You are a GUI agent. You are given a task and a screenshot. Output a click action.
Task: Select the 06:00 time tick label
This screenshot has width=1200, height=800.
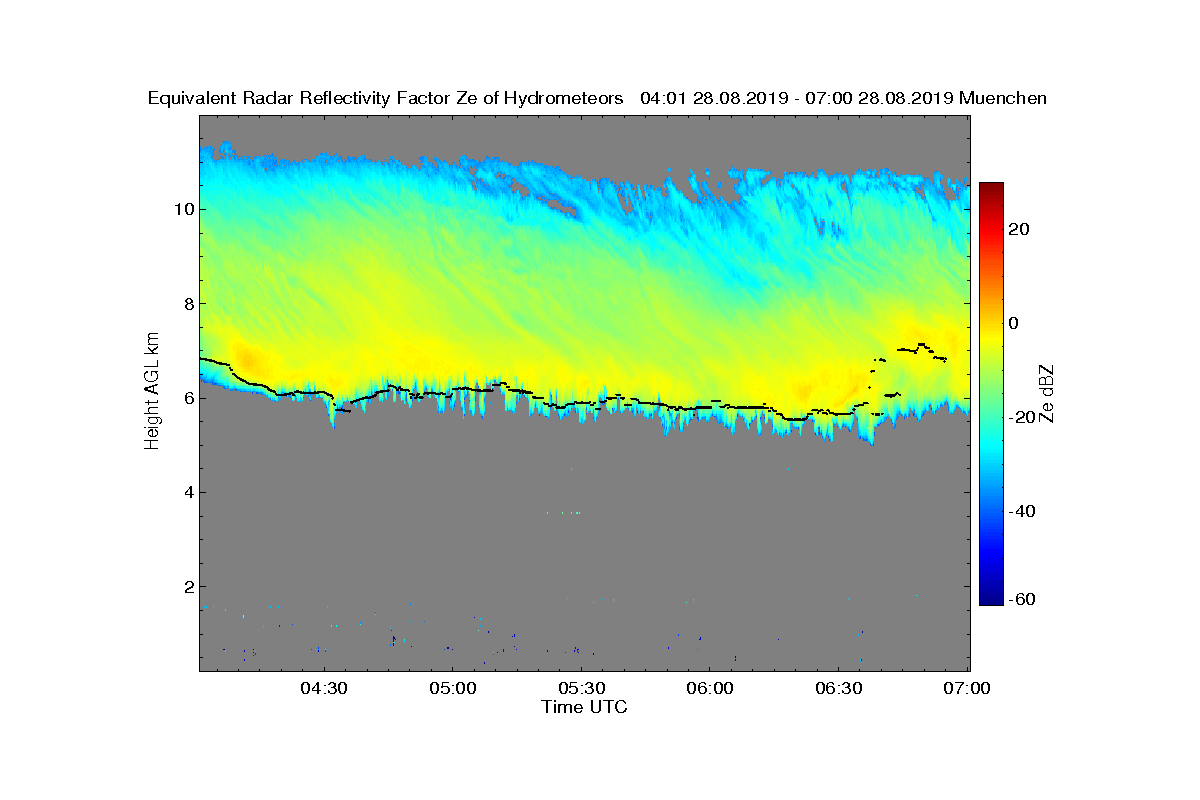click(x=710, y=688)
